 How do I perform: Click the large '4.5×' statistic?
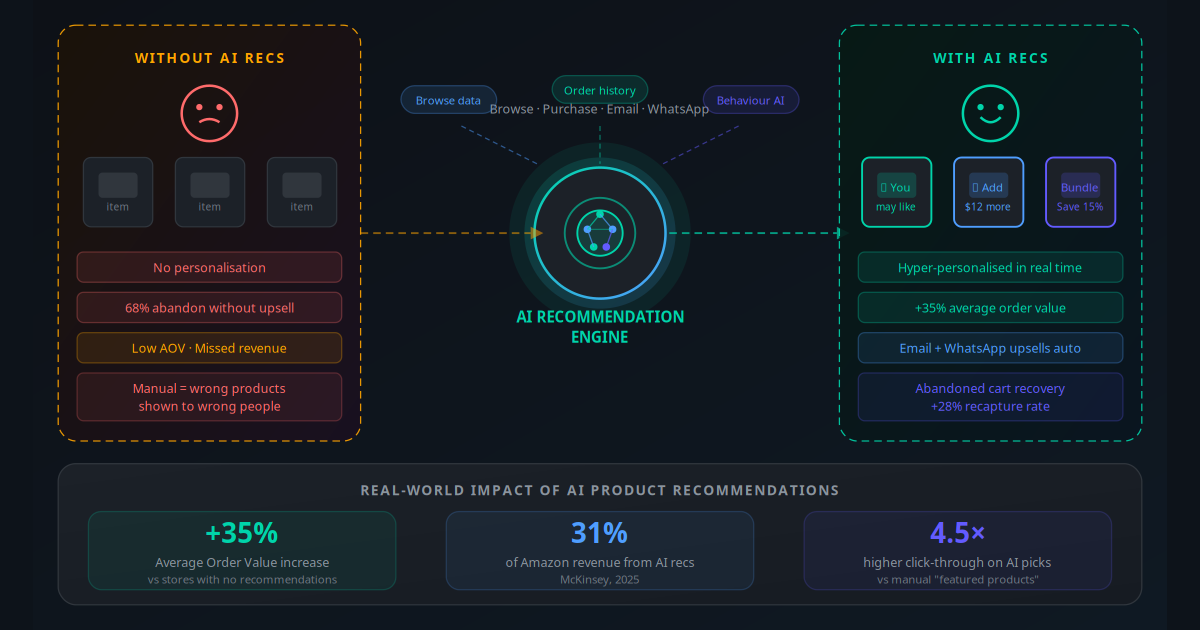click(957, 533)
